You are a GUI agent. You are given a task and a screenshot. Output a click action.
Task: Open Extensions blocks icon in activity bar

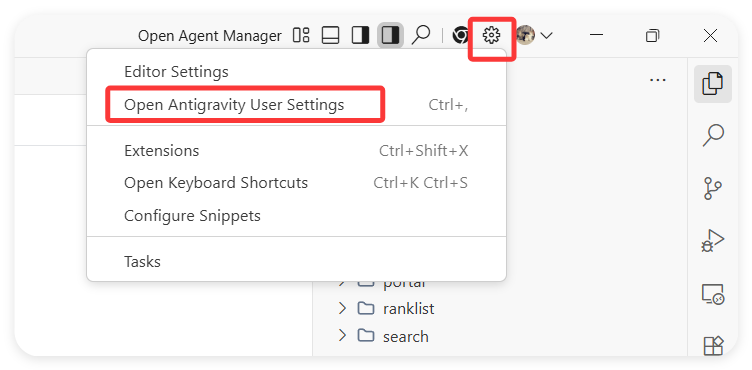coord(713,346)
